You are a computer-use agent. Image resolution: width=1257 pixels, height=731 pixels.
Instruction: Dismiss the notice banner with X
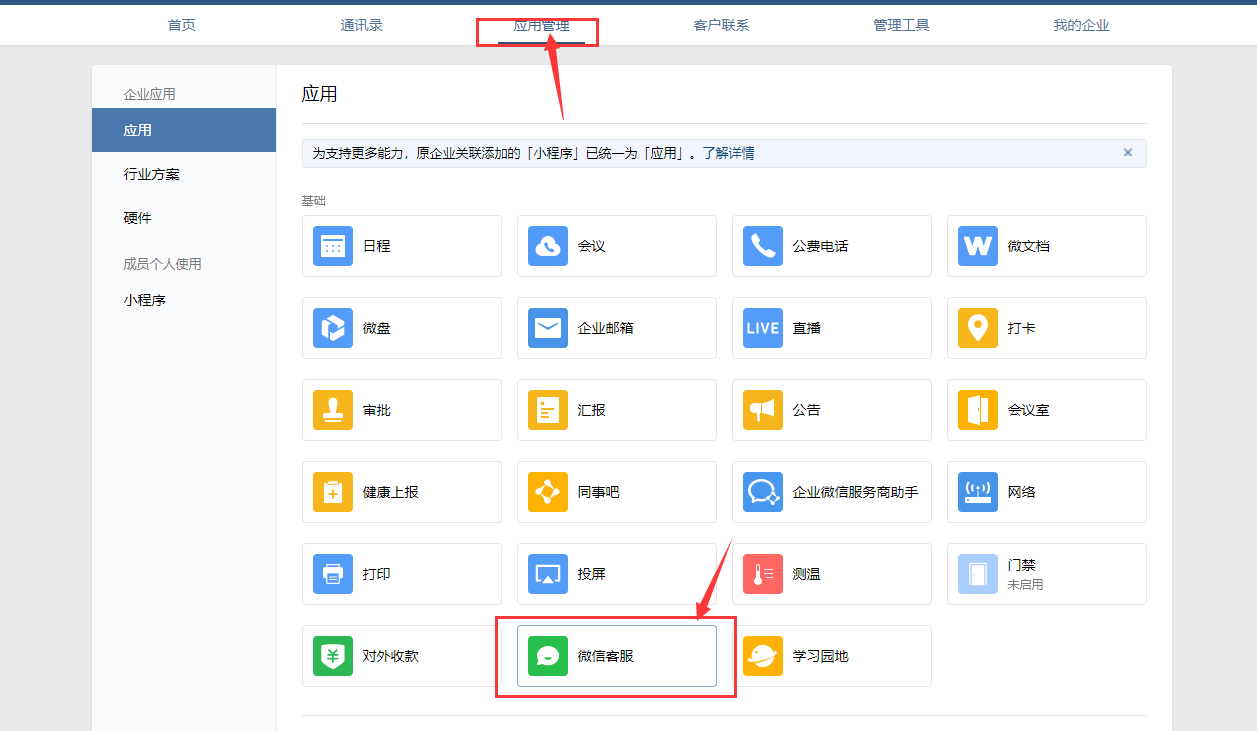pyautogui.click(x=1128, y=153)
